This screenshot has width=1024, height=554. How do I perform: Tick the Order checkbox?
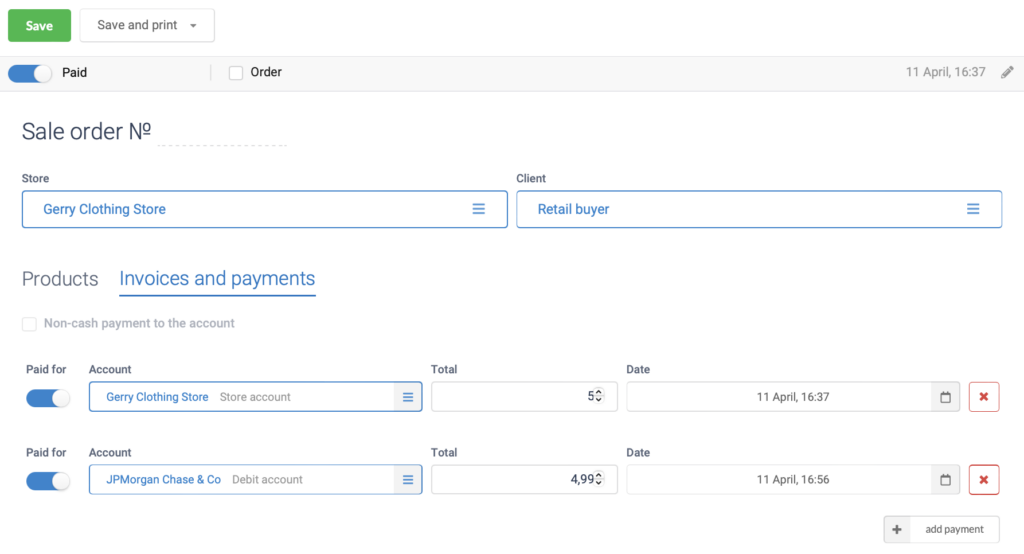[236, 73]
